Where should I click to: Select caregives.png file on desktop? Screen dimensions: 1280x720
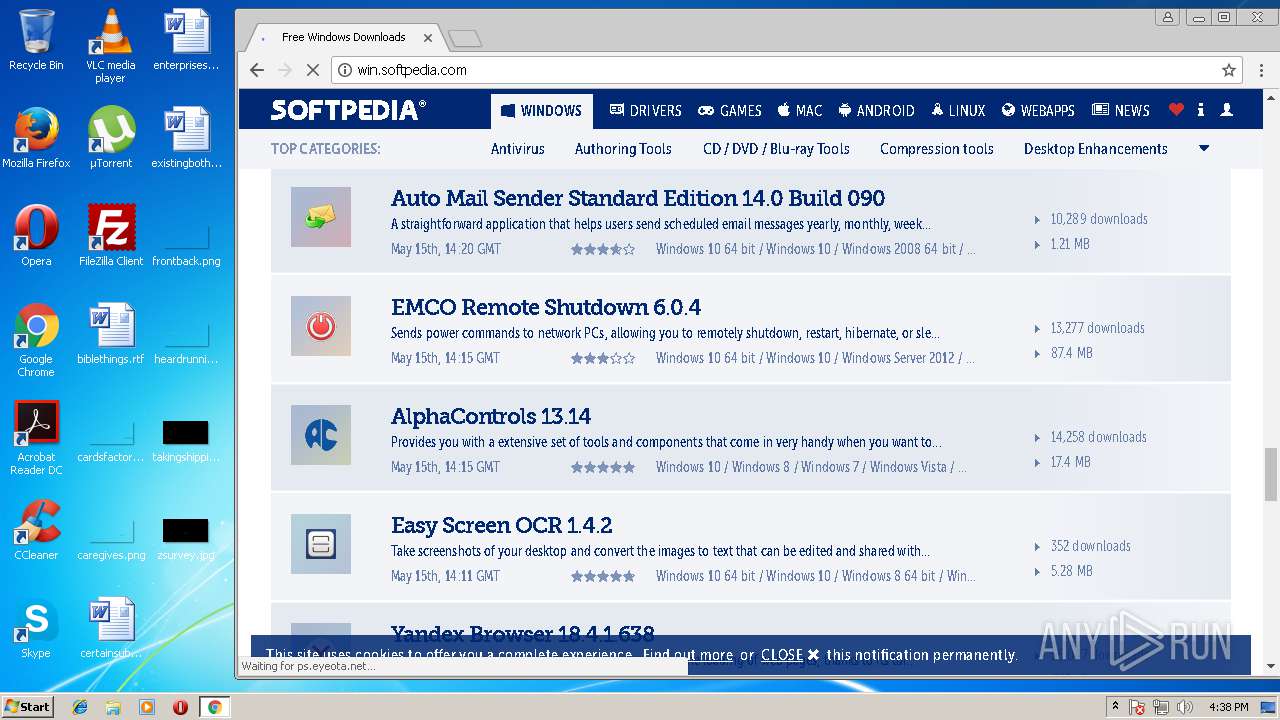111,540
